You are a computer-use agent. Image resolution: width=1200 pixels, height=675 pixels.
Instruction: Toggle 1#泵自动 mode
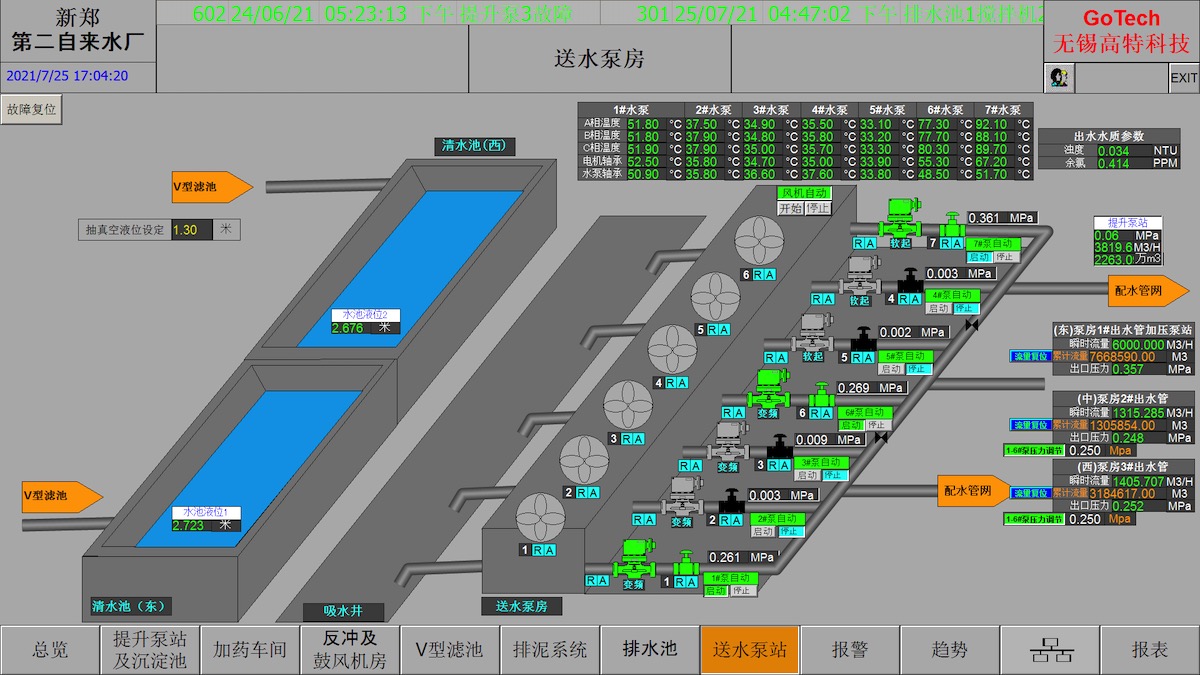click(730, 578)
